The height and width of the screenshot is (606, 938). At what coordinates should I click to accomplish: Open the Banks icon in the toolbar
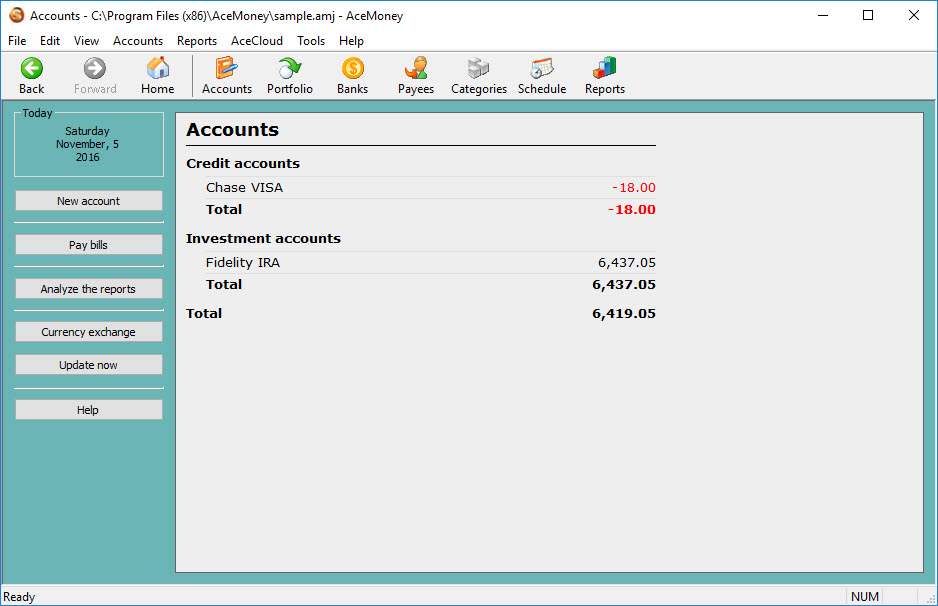click(x=352, y=75)
